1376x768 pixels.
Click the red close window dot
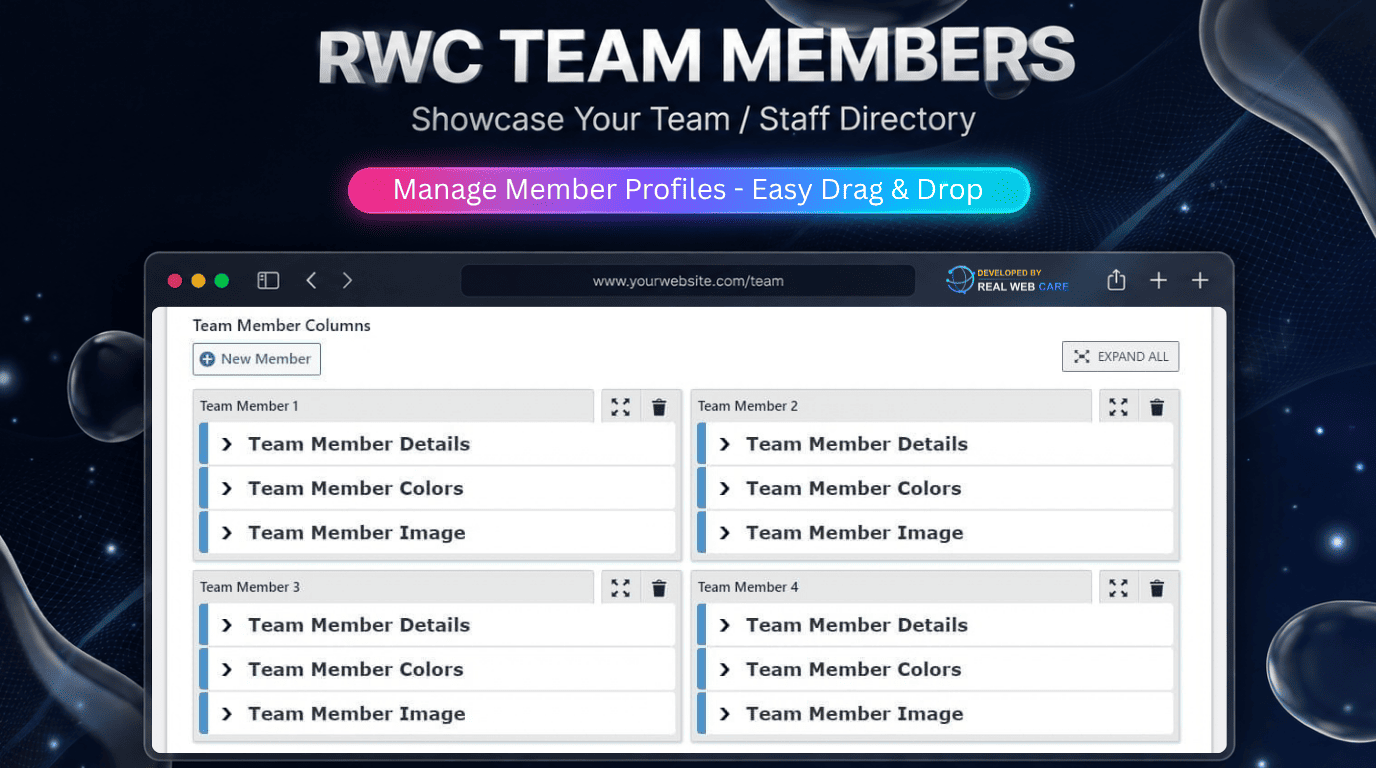[174, 281]
